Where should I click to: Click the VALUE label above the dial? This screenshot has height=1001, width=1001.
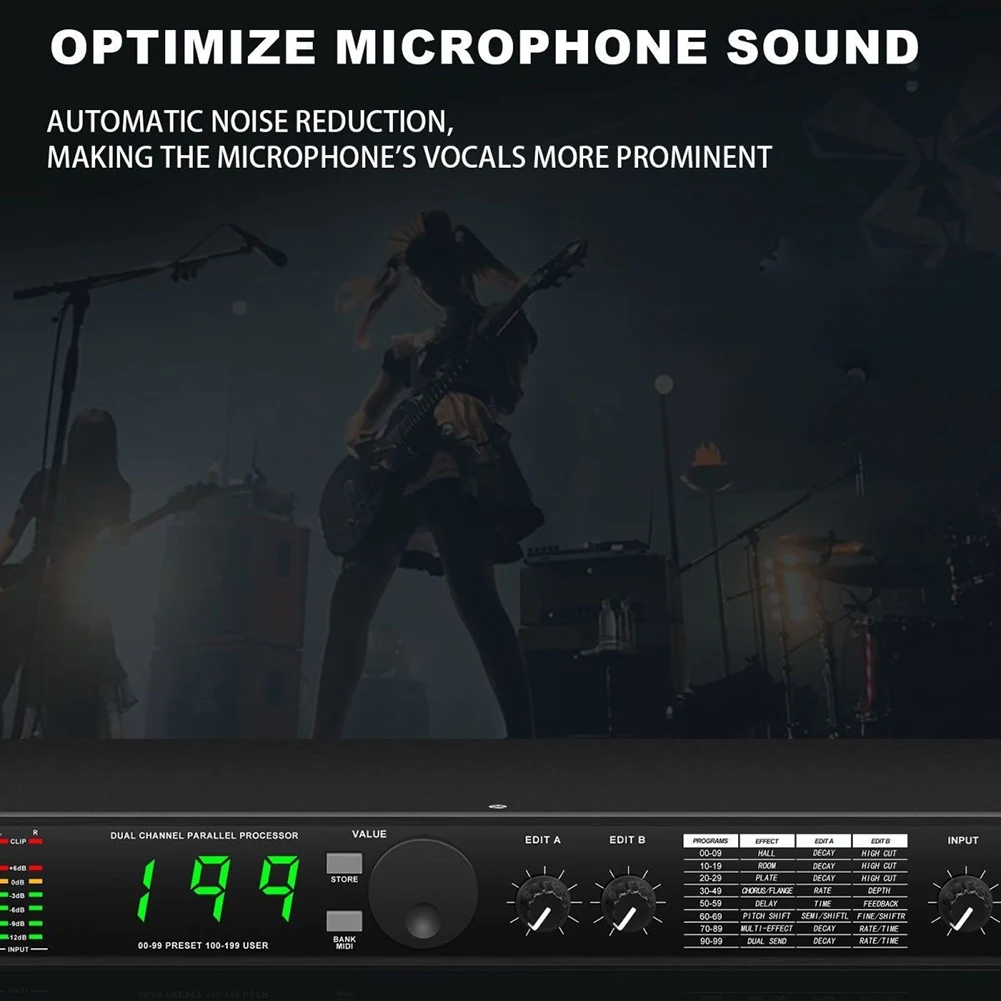(x=369, y=834)
